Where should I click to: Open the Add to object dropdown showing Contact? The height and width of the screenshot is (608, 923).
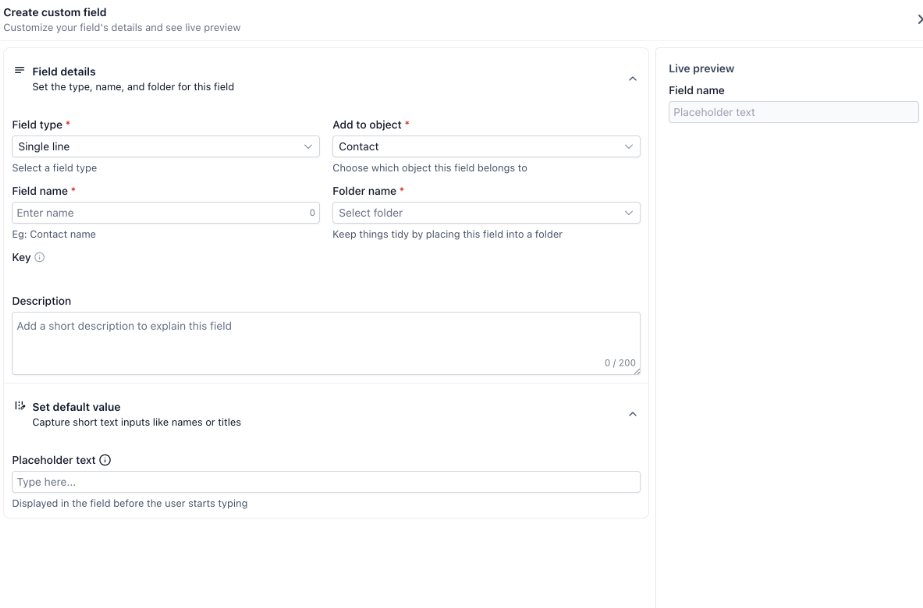tap(486, 147)
